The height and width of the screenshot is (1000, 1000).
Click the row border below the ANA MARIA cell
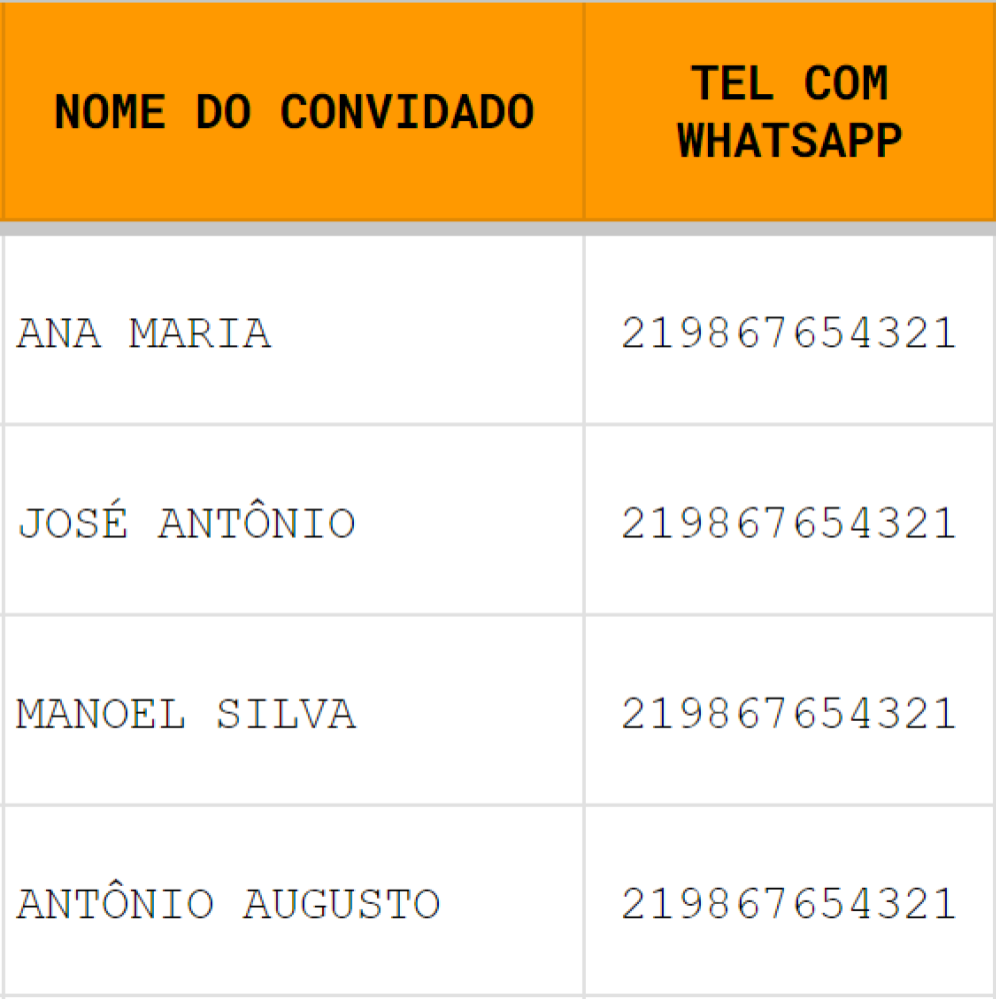pyautogui.click(x=293, y=424)
